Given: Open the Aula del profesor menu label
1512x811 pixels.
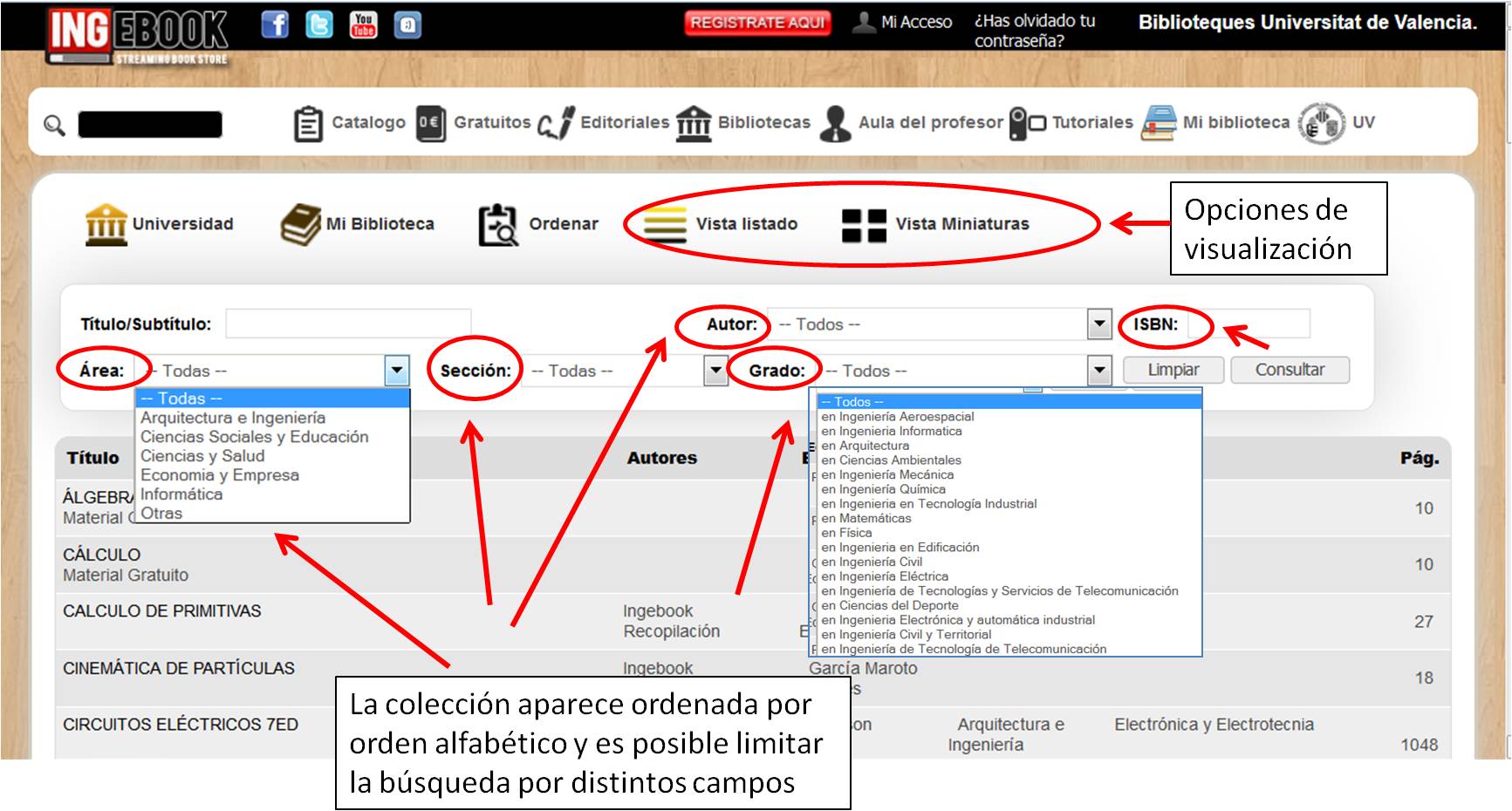Looking at the screenshot, I should (x=931, y=122).
